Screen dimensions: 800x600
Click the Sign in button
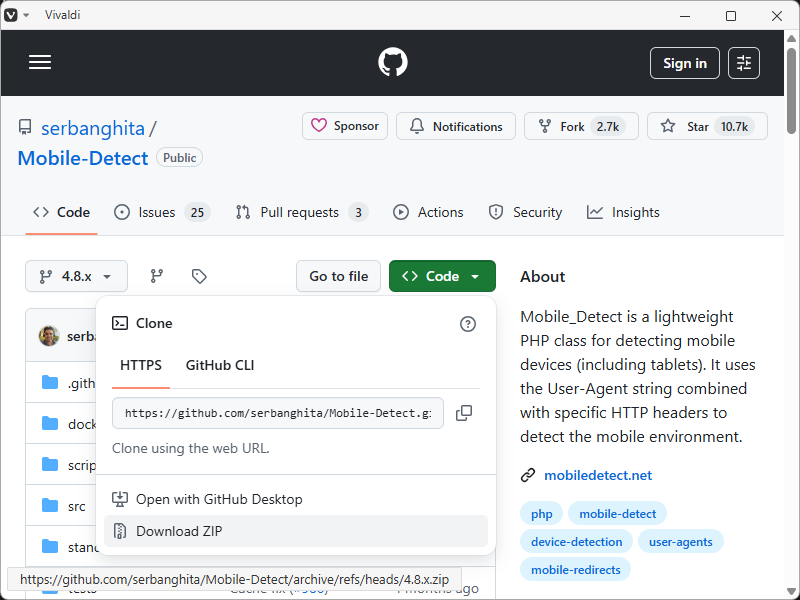685,63
